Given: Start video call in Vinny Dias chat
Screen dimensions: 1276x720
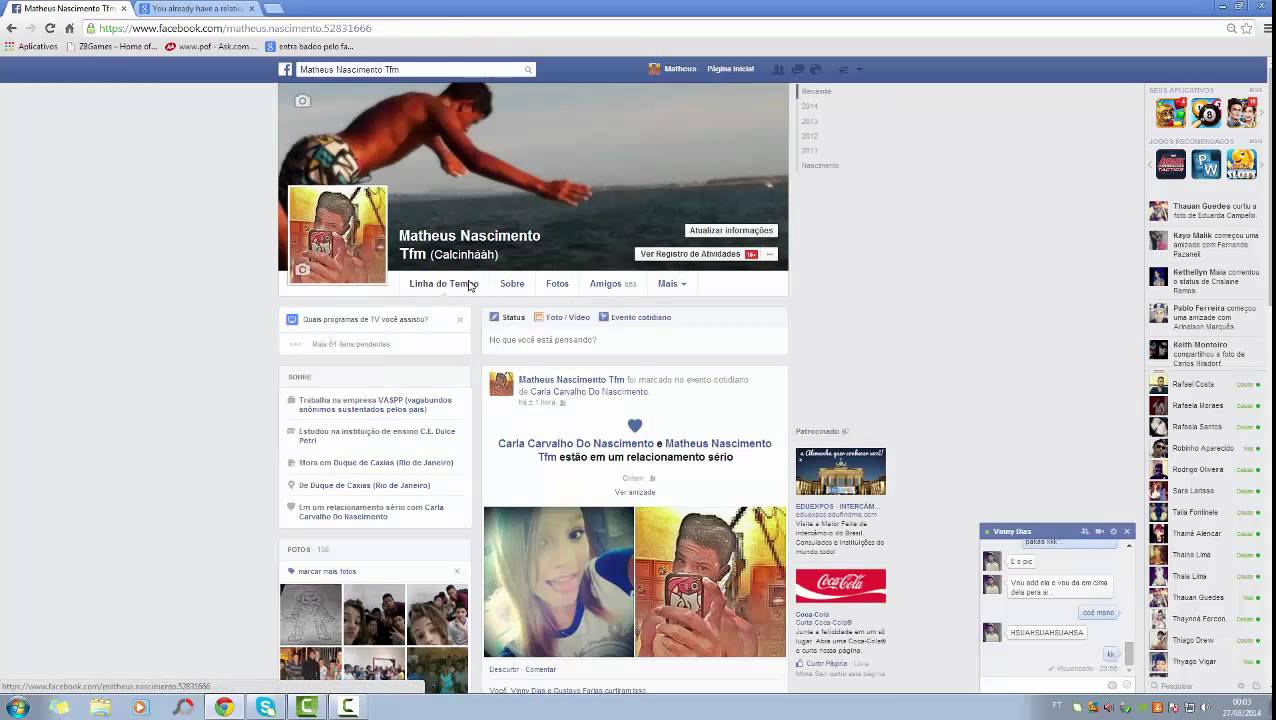Looking at the screenshot, I should (1099, 532).
